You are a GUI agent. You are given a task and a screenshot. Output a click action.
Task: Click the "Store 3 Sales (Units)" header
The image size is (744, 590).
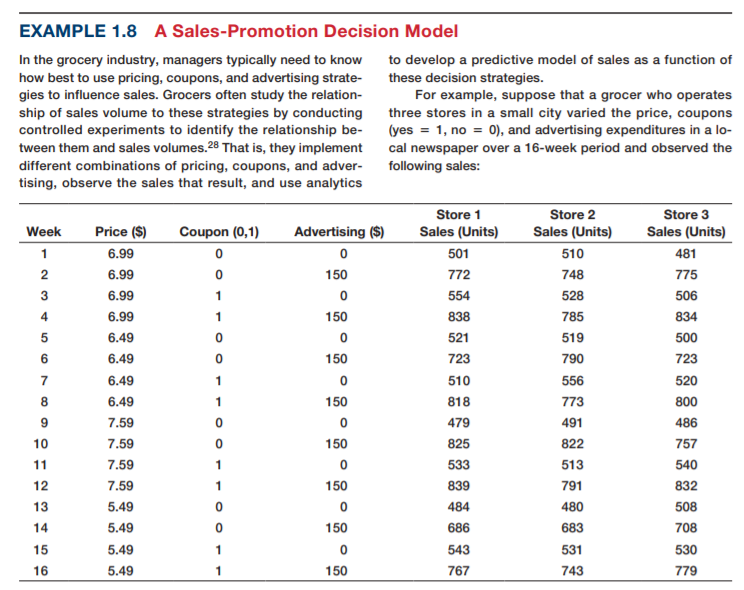pyautogui.click(x=686, y=223)
